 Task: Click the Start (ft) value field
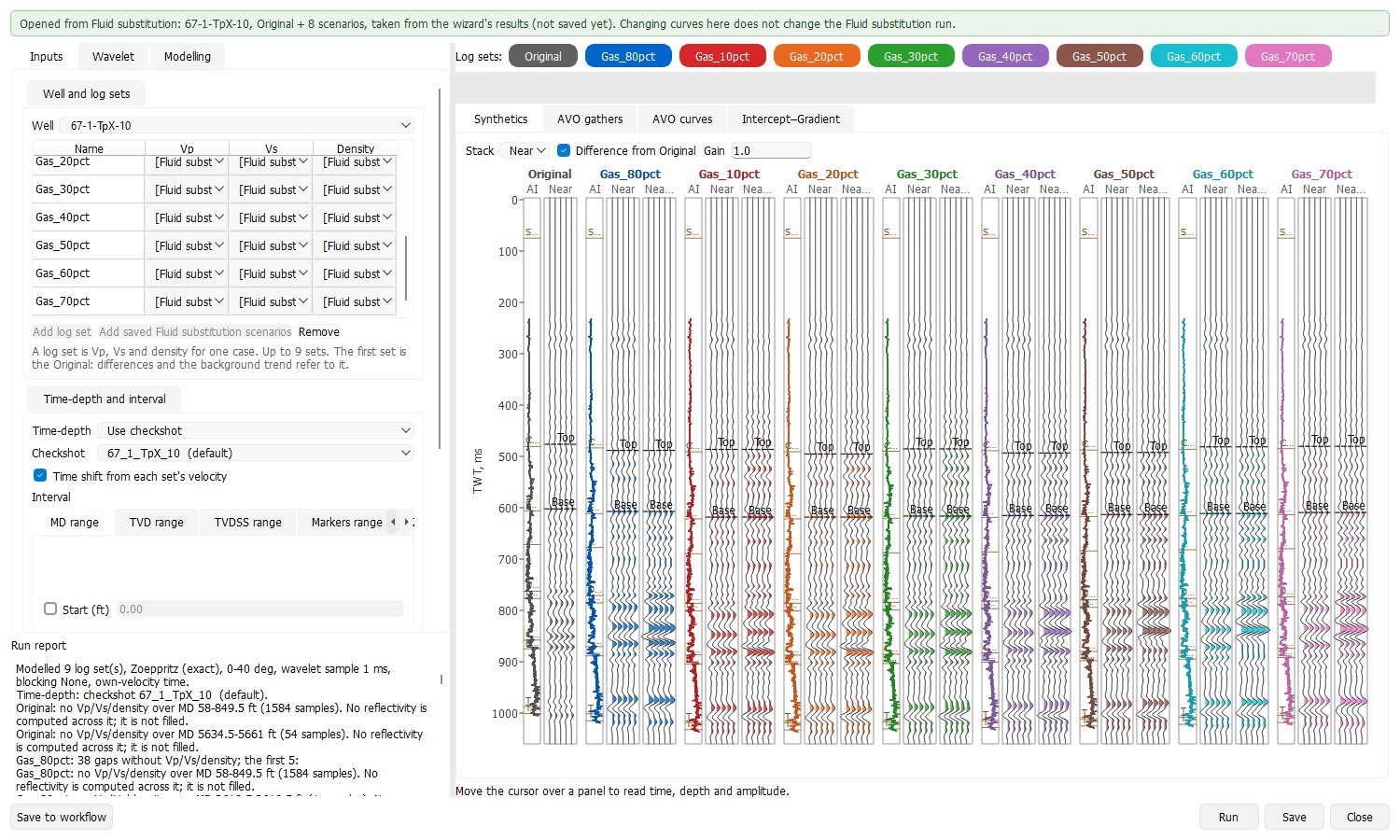coord(259,609)
